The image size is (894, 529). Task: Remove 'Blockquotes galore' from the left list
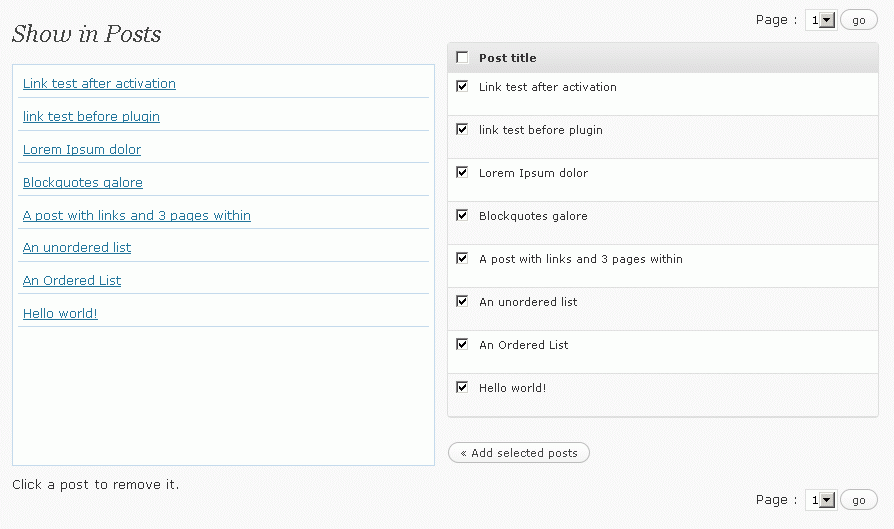point(83,183)
